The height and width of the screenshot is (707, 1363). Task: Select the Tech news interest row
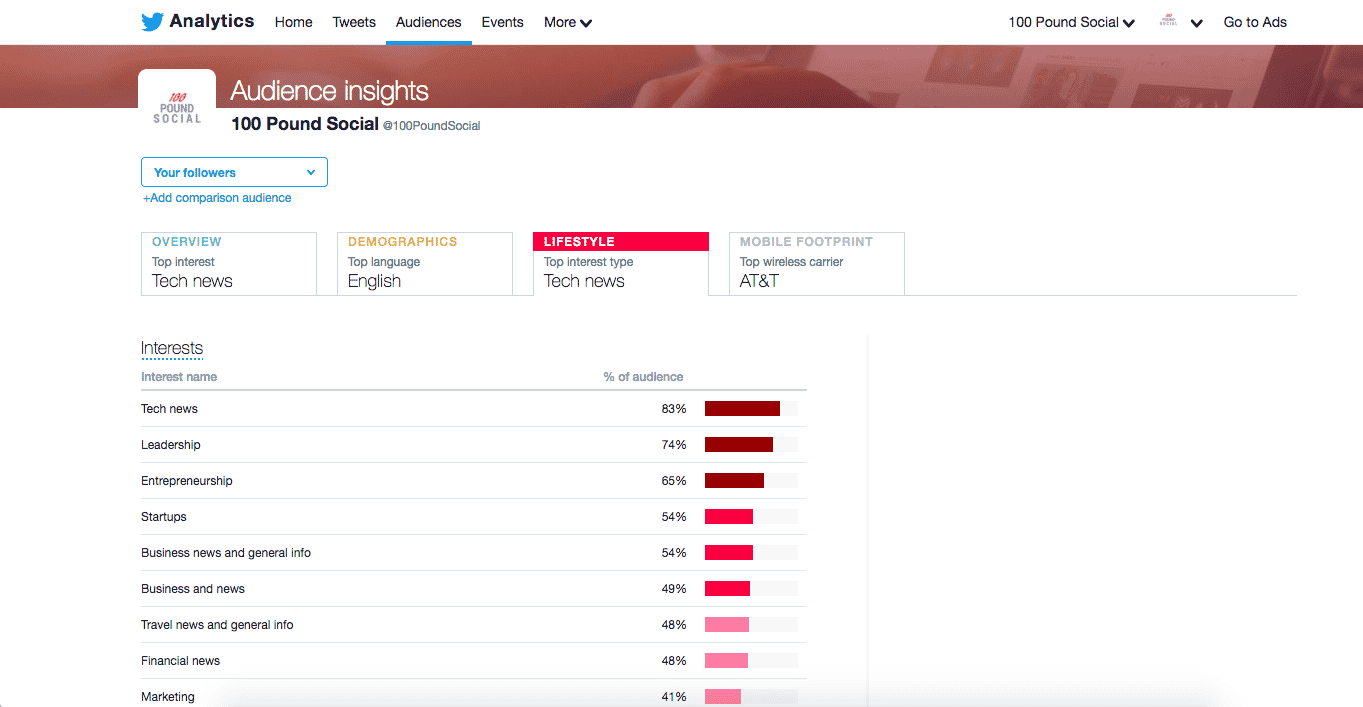[474, 409]
